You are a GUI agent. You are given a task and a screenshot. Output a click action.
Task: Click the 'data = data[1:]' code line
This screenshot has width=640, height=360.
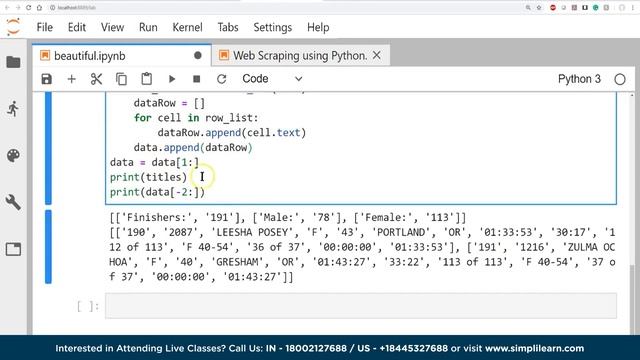tap(154, 162)
